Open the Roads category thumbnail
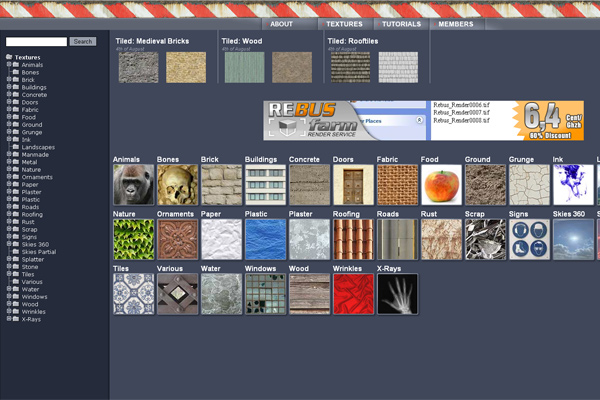 398,240
